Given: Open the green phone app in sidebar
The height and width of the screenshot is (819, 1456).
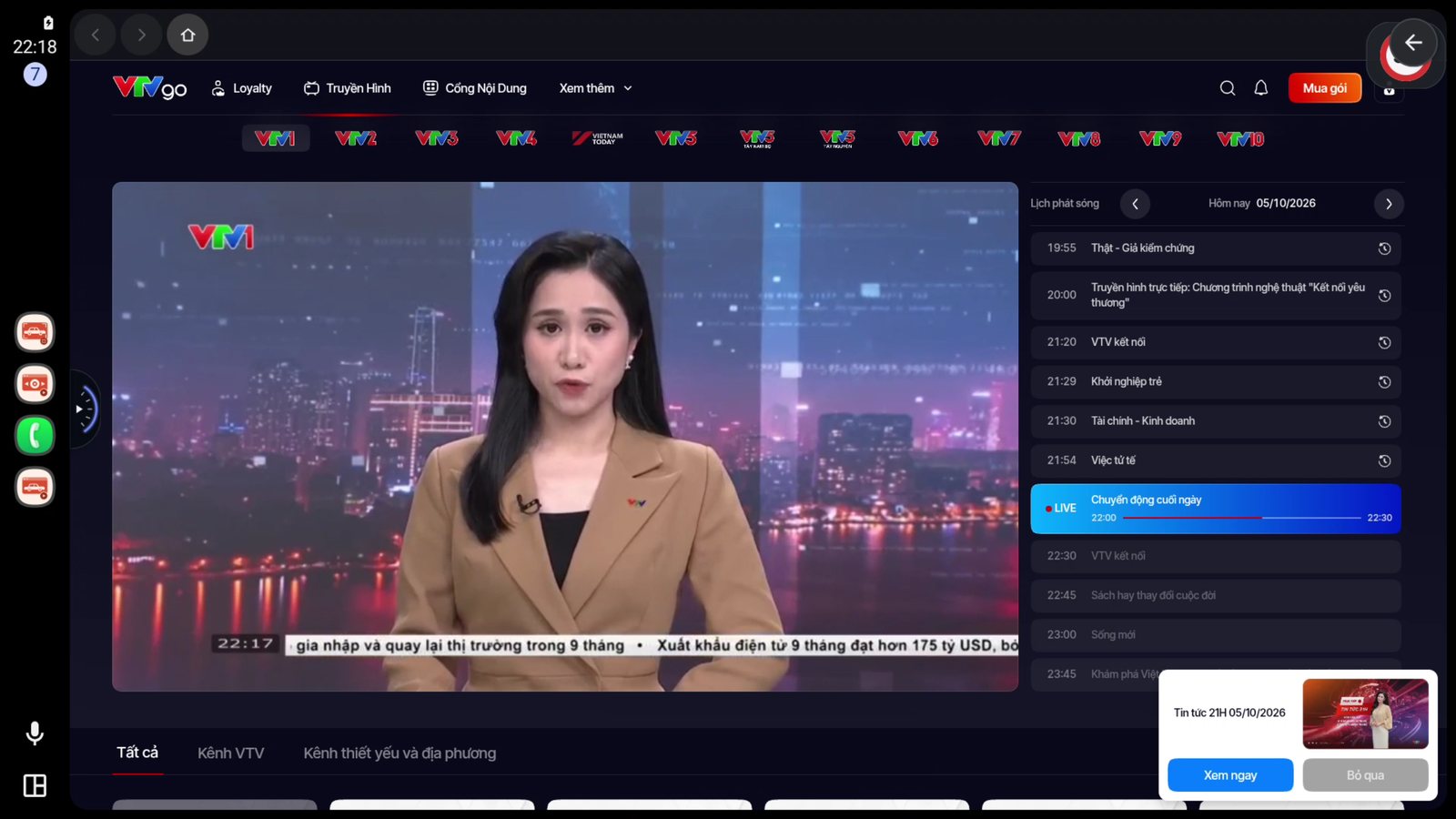Looking at the screenshot, I should click(35, 435).
